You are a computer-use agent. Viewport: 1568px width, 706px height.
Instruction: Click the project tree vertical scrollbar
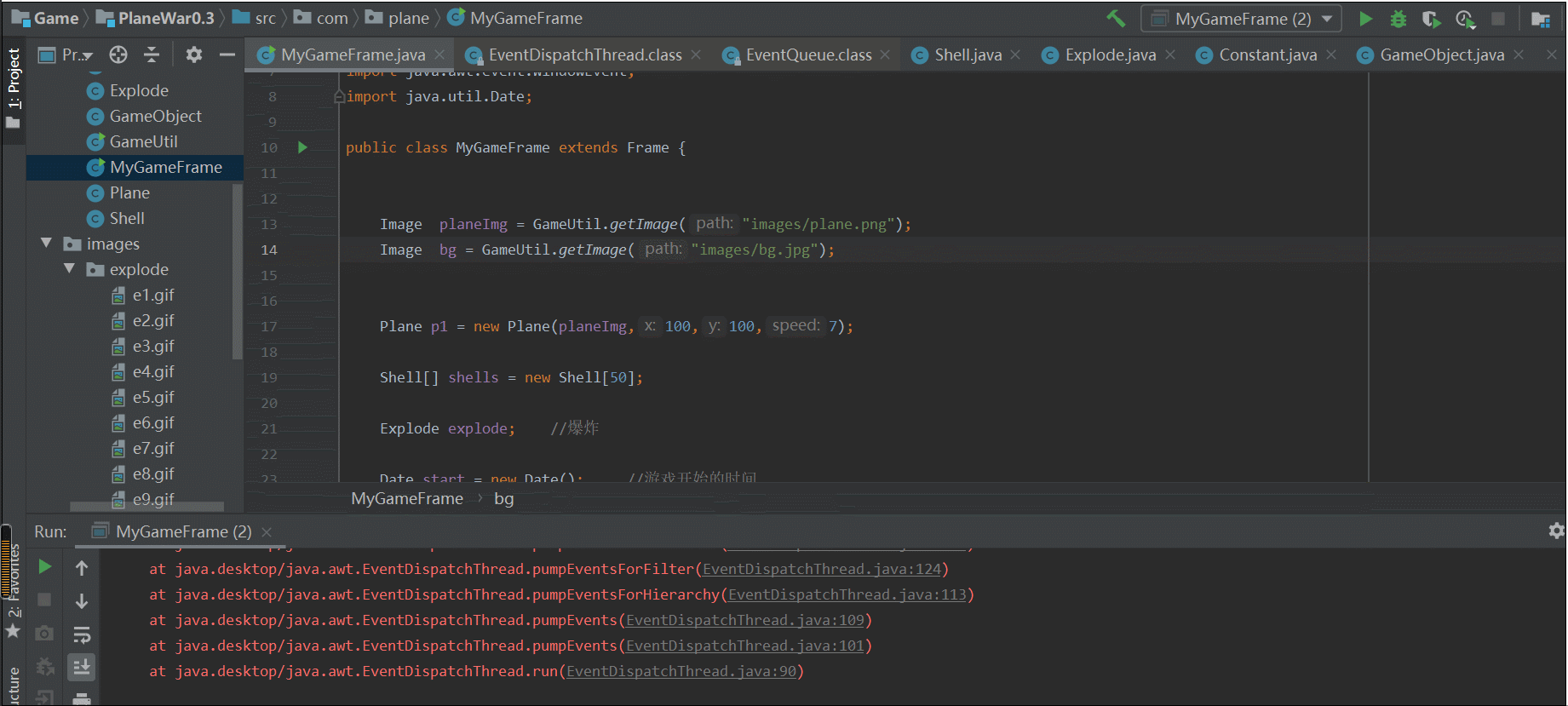click(238, 271)
